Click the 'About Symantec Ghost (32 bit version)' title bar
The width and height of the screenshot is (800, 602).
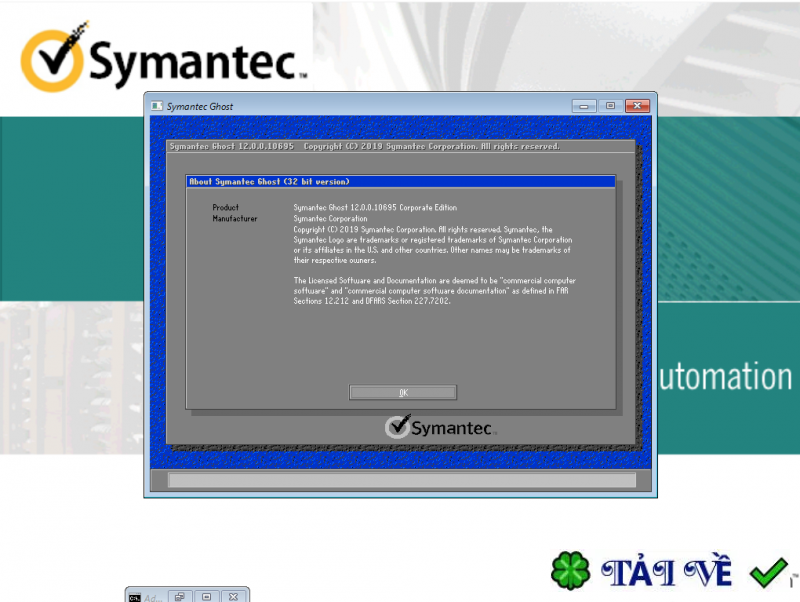pyautogui.click(x=401, y=182)
